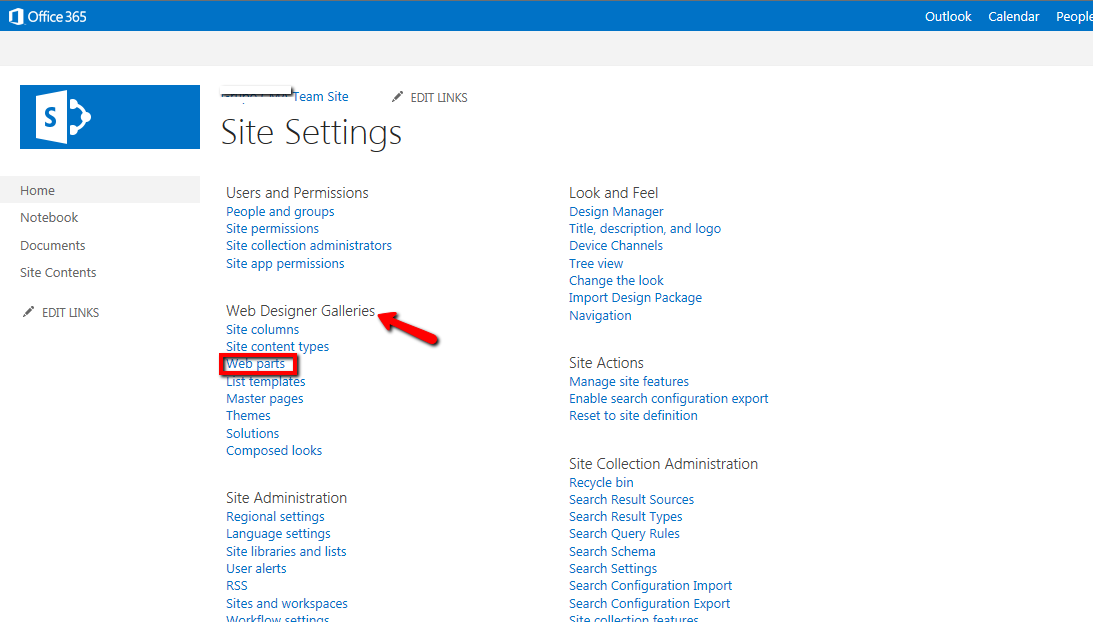Select Documents in the left navigation
This screenshot has height=622, width=1093.
click(53, 246)
